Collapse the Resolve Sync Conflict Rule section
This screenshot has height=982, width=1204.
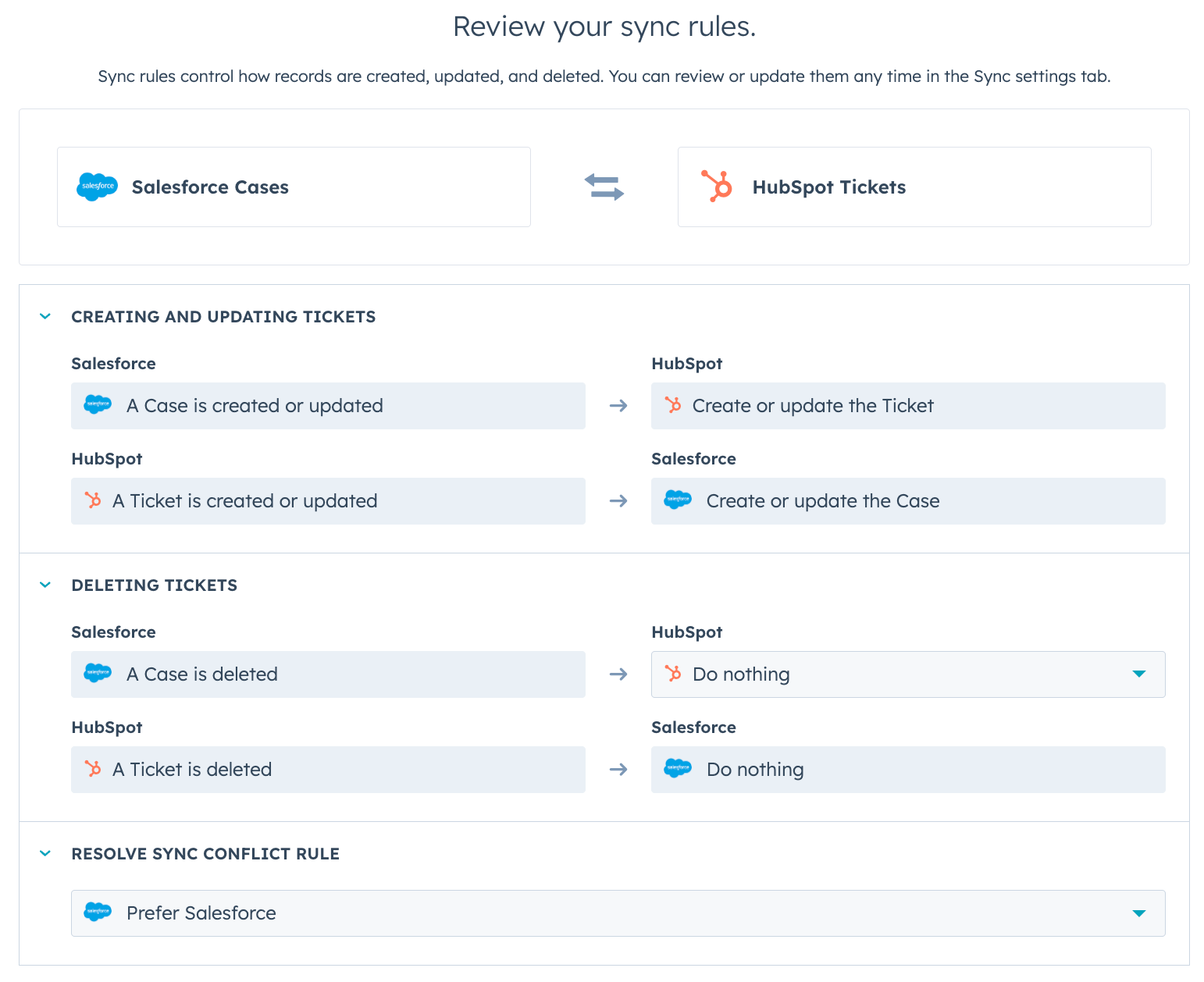tap(45, 853)
